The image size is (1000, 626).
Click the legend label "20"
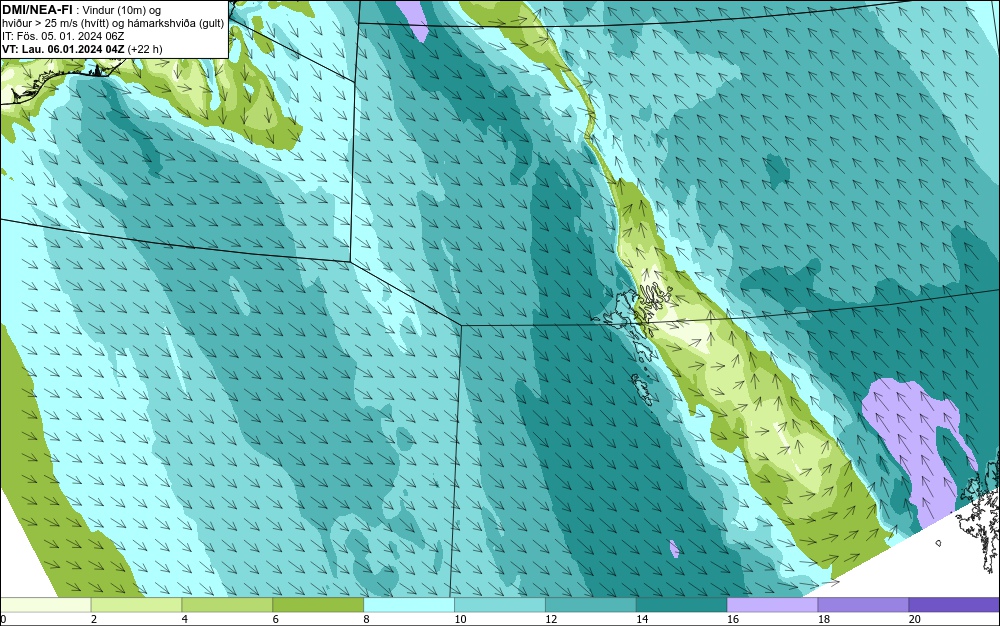click(x=915, y=619)
